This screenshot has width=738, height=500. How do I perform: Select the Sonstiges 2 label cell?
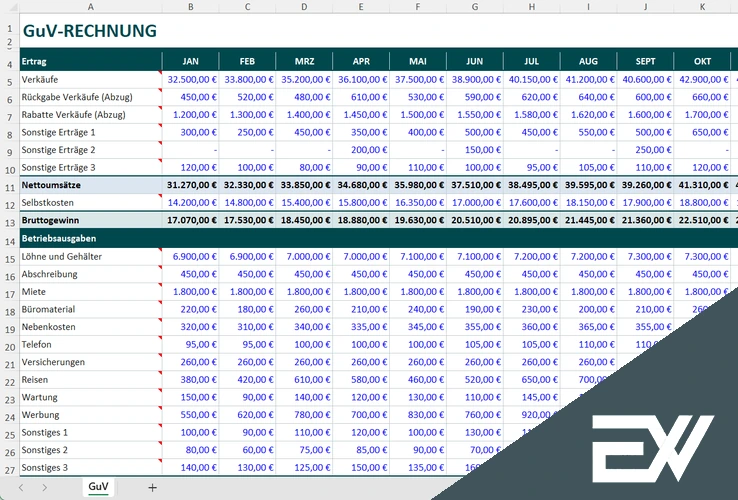(91, 450)
